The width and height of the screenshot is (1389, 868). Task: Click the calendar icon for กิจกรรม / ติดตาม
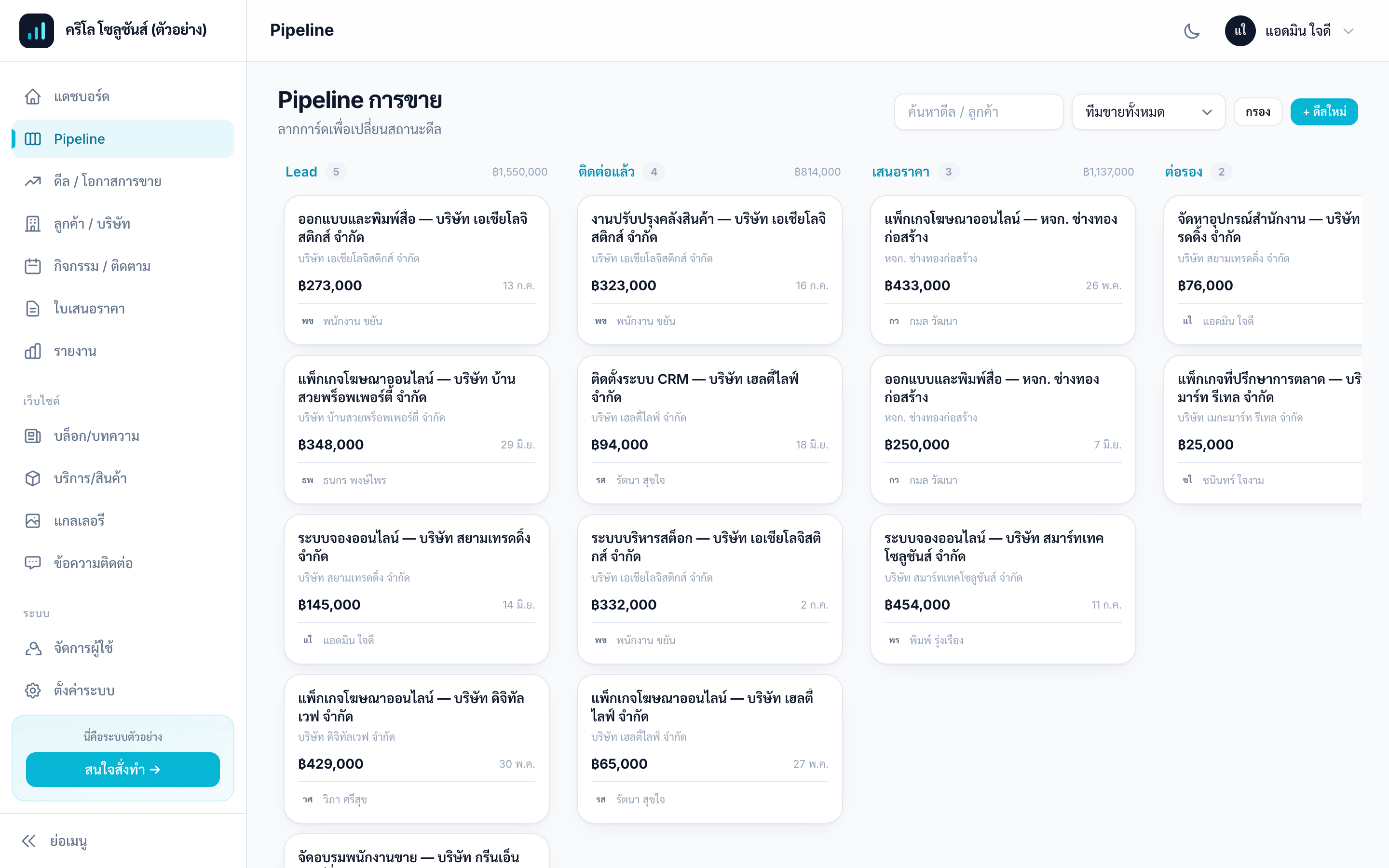[x=33, y=266]
